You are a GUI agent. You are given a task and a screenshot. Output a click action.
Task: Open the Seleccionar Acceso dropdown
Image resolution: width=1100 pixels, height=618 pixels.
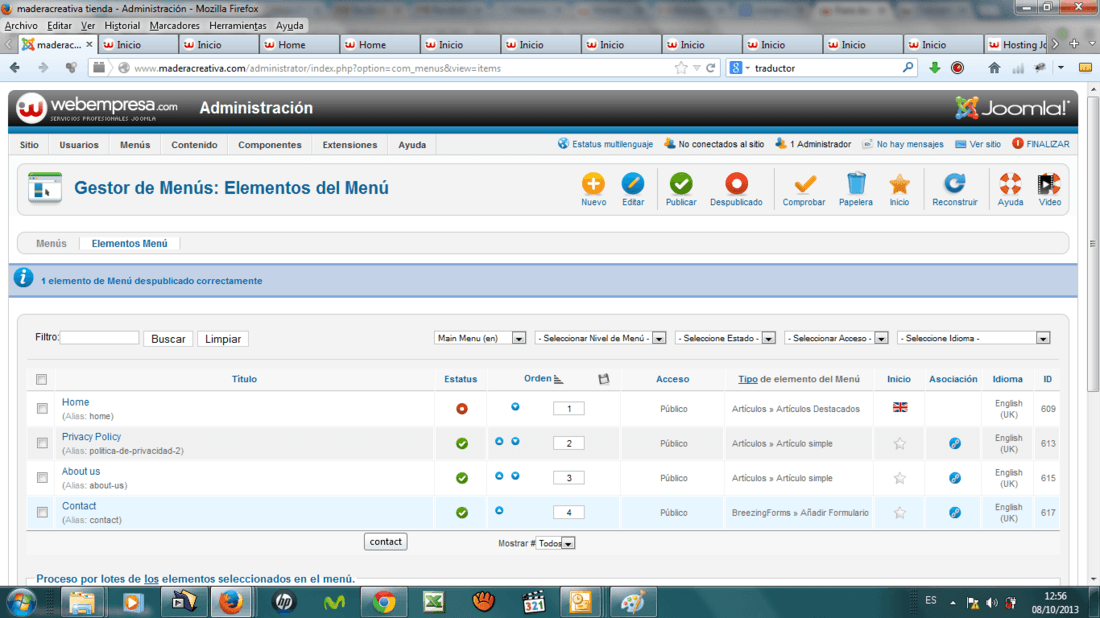point(836,338)
